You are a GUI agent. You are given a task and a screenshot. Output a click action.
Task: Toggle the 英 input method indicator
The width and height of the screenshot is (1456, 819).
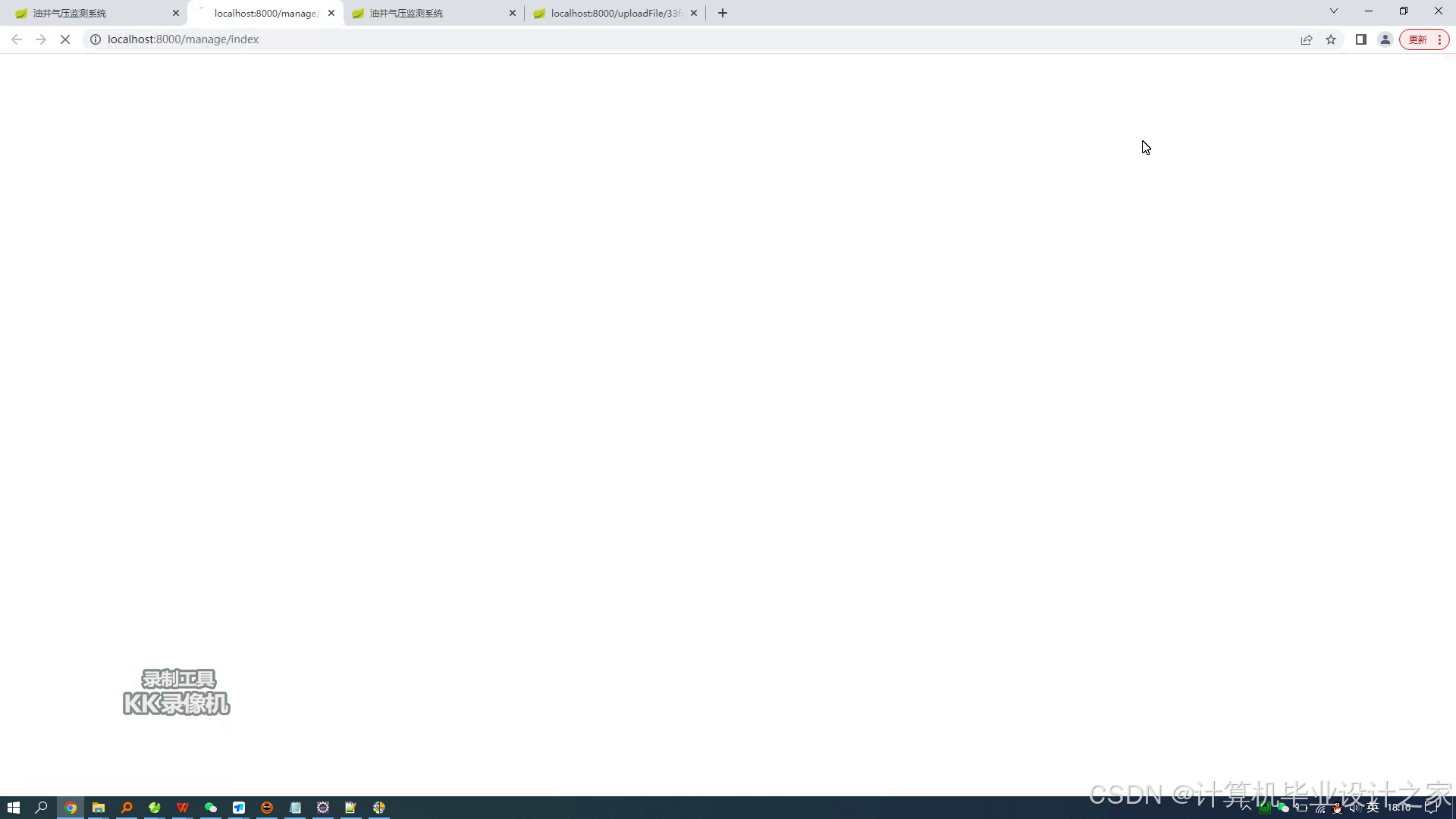[x=1373, y=808]
